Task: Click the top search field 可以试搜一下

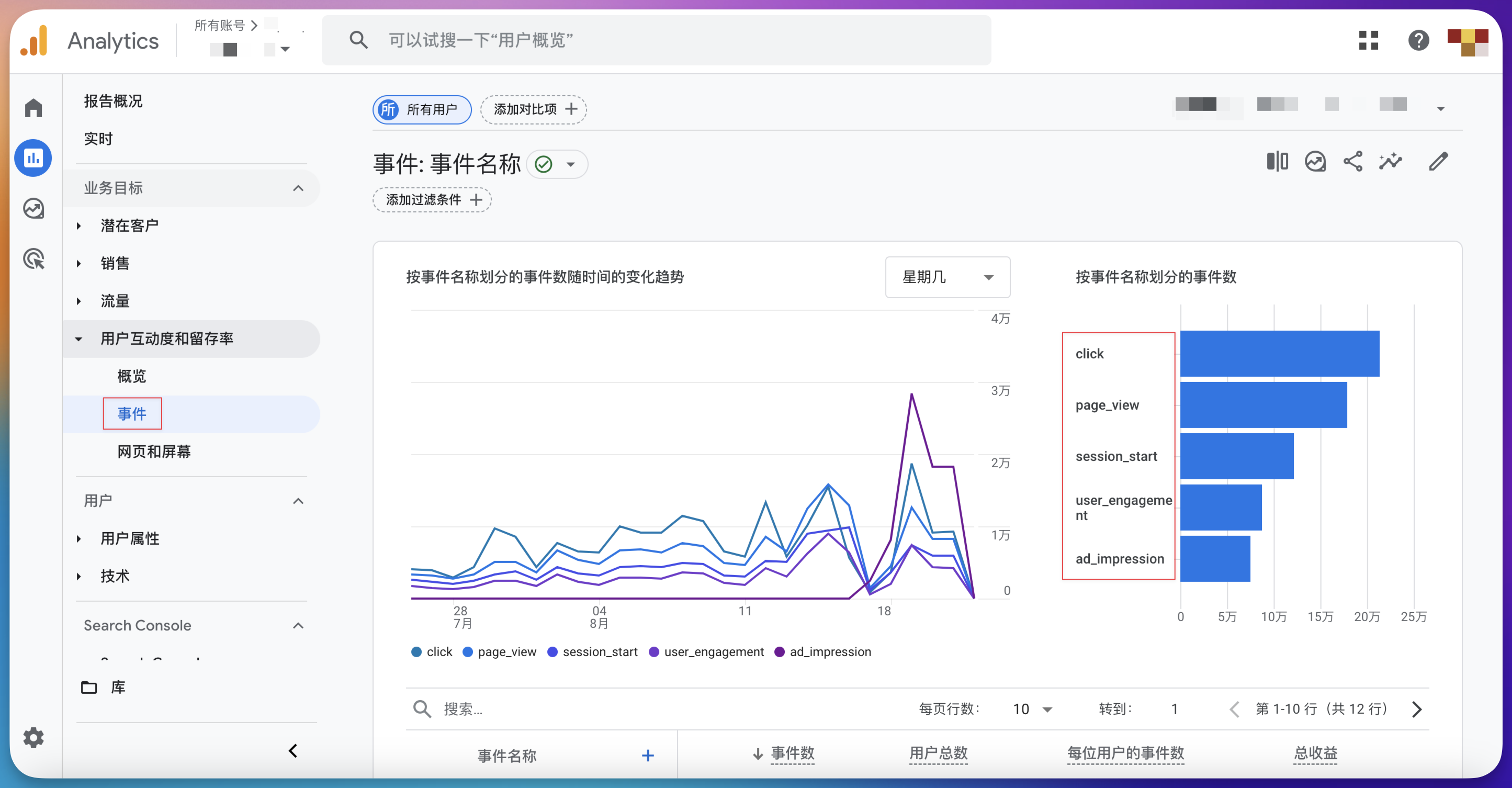Action: (x=656, y=40)
